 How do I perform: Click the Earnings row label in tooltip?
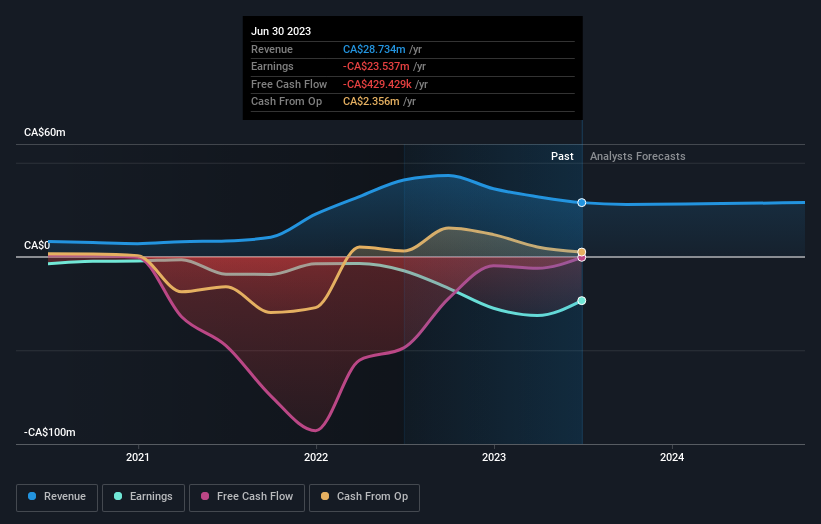pos(272,66)
